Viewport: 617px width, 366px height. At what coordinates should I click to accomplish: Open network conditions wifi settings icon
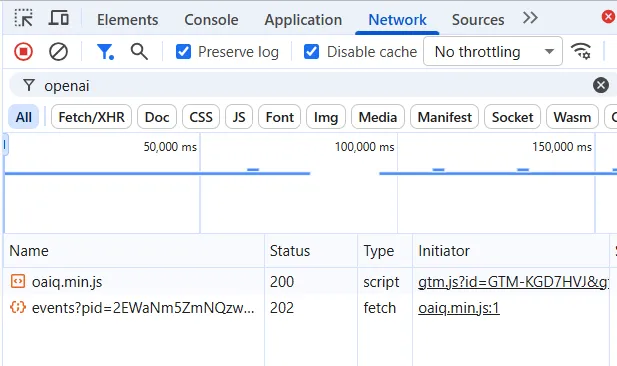coord(581,51)
